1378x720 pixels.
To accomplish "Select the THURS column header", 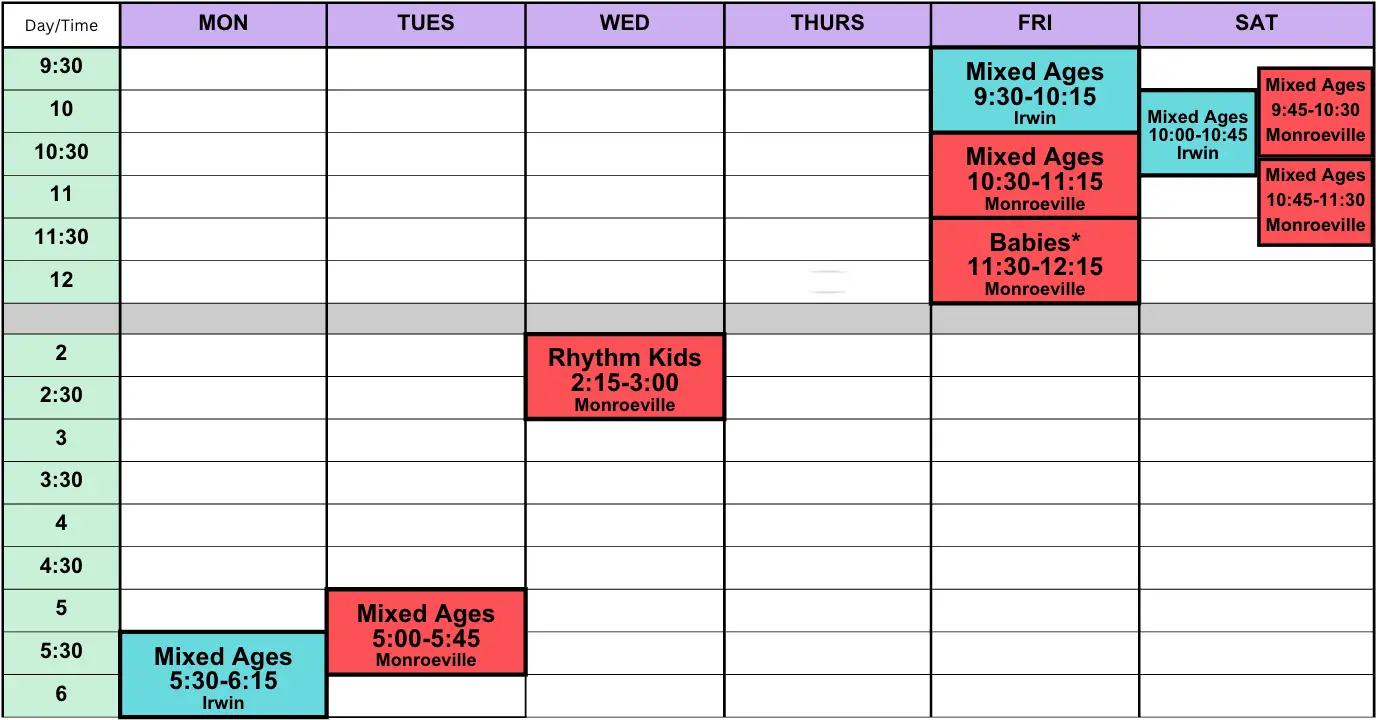I will 827,24.
